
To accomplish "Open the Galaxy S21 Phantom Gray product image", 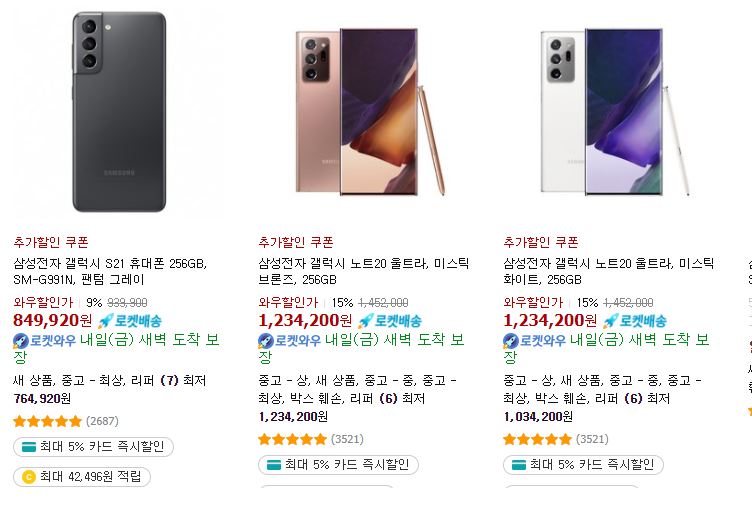I will (119, 112).
